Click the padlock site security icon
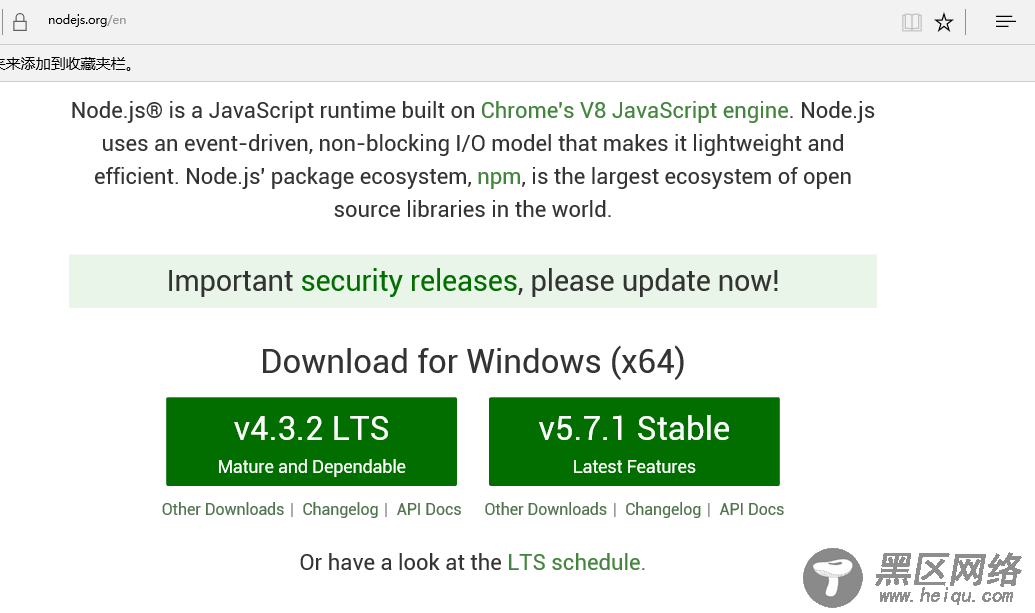 pyautogui.click(x=20, y=22)
